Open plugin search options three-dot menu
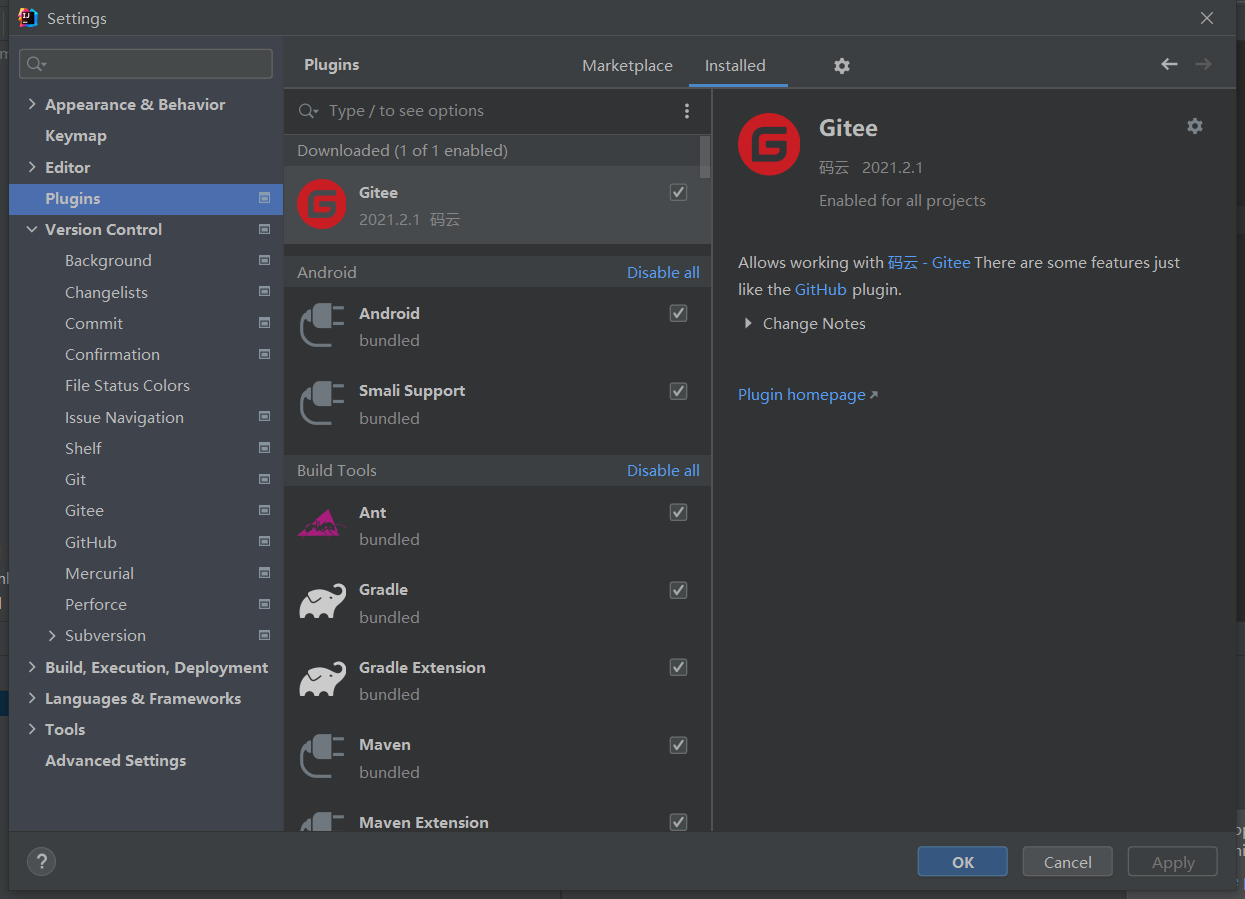The height and width of the screenshot is (899, 1245). point(687,111)
